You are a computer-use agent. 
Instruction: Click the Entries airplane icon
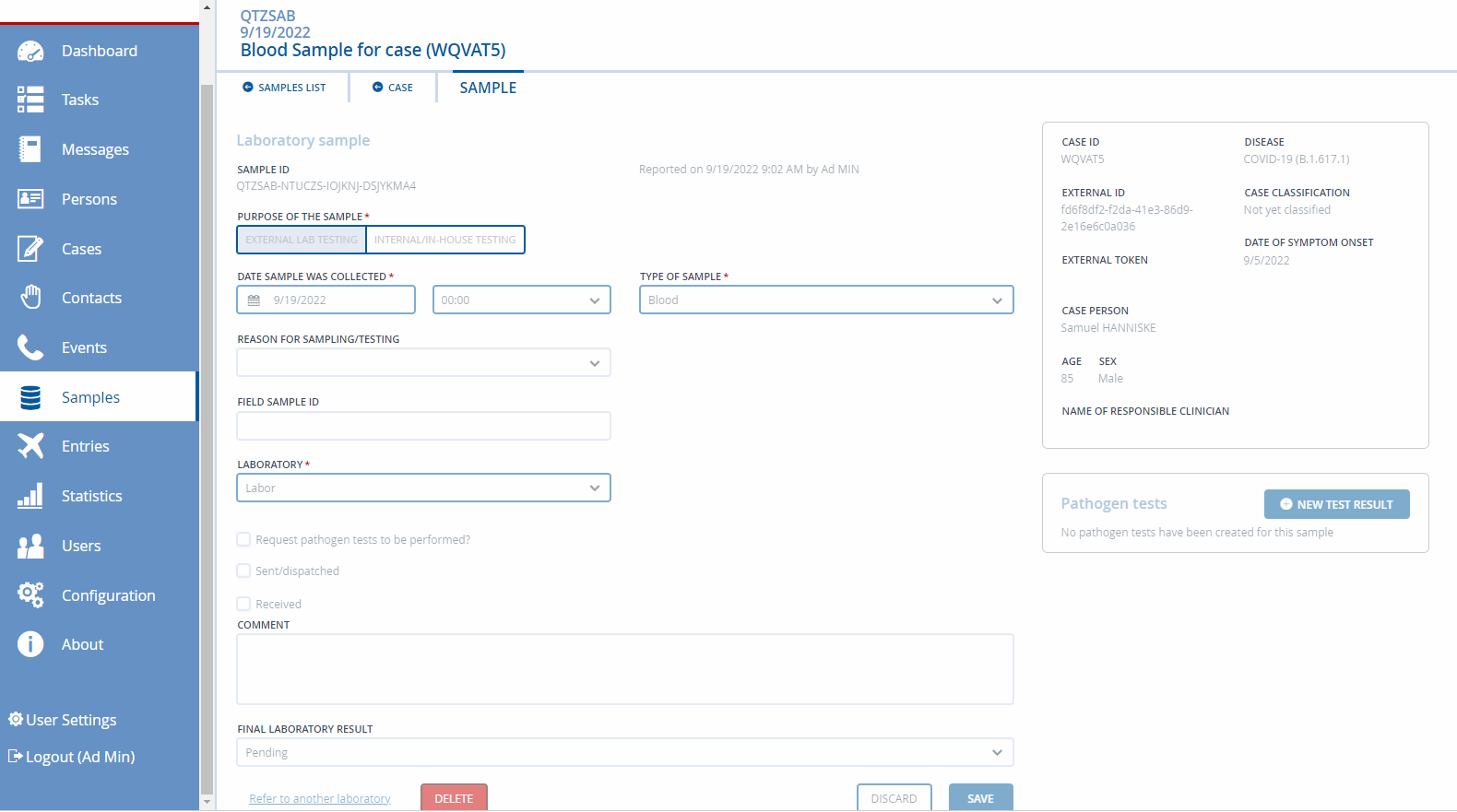tap(30, 446)
